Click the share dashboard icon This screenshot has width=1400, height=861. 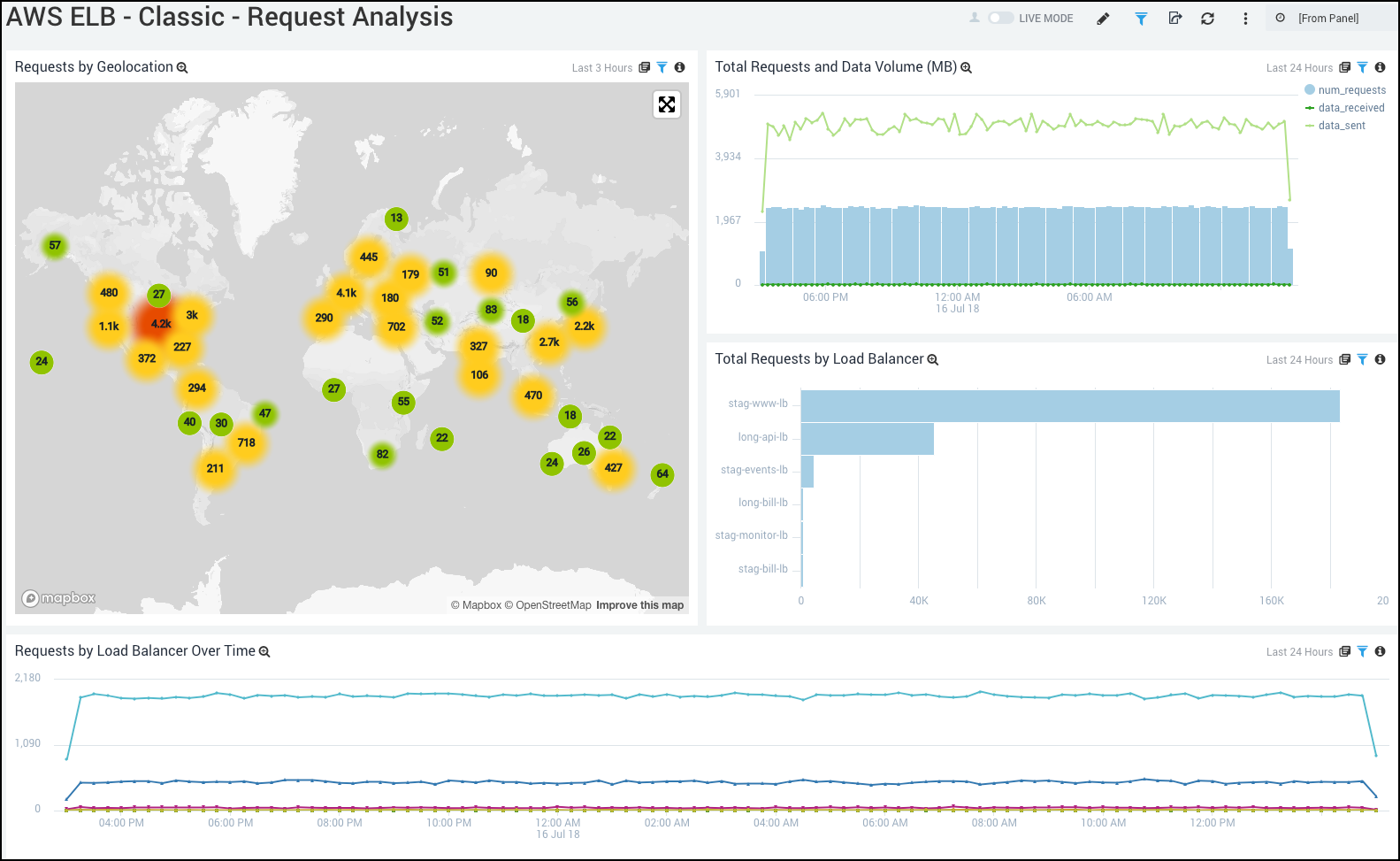(1174, 19)
